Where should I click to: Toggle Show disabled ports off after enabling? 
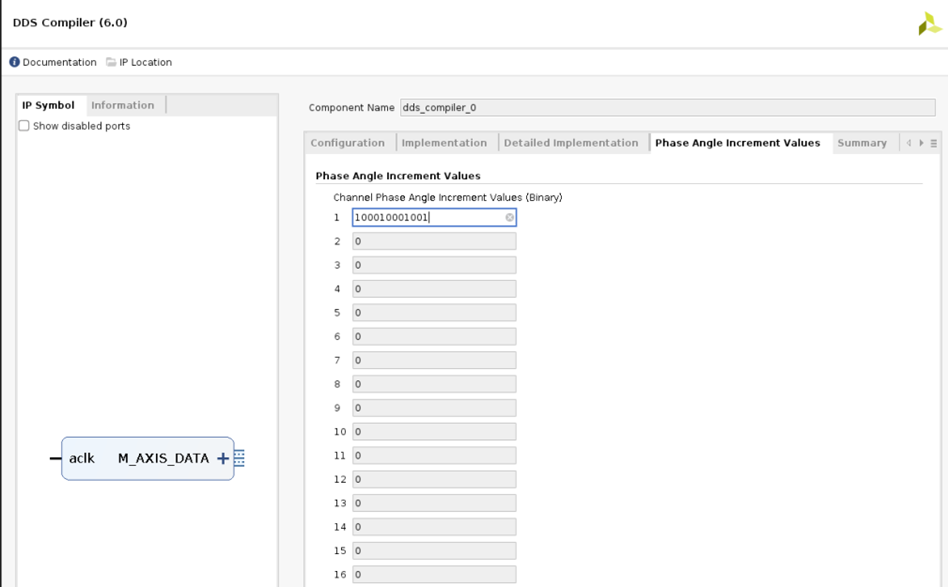(x=22, y=126)
